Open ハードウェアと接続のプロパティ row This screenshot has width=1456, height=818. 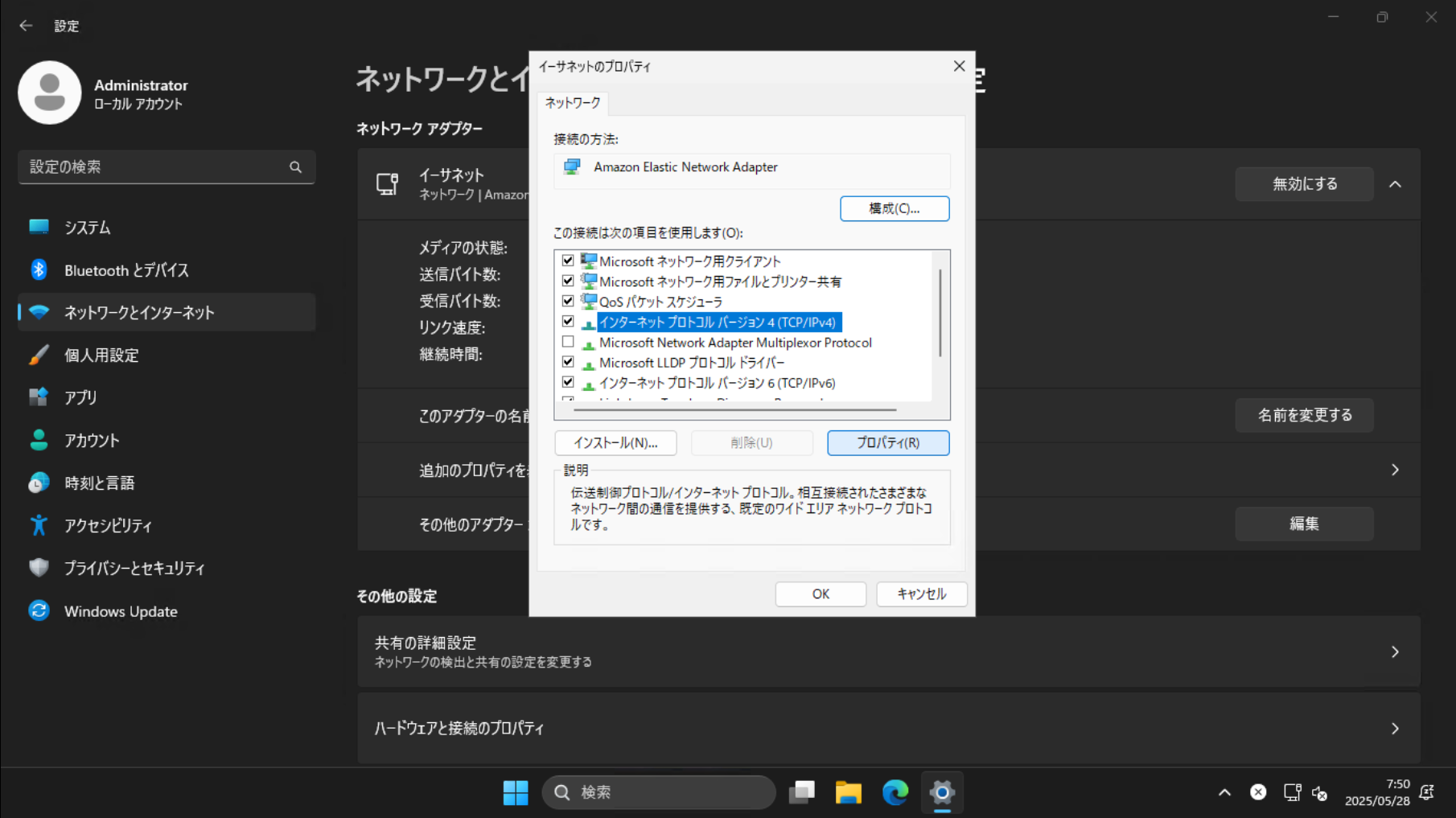pyautogui.click(x=889, y=728)
